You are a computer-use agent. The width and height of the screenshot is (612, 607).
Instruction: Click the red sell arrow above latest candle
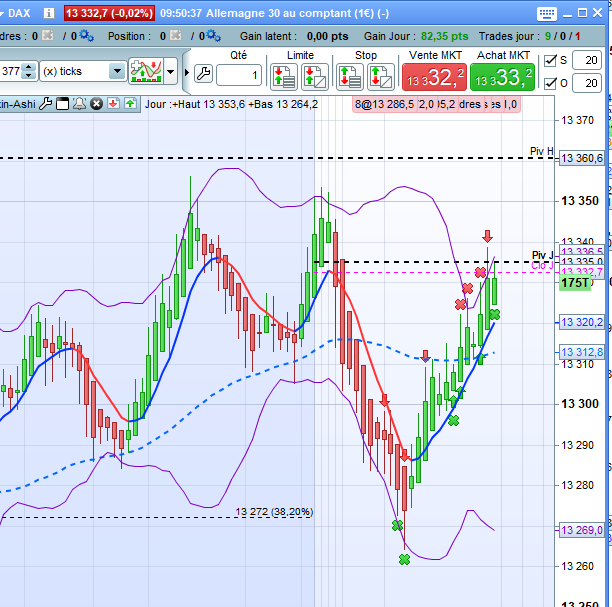tap(487, 236)
